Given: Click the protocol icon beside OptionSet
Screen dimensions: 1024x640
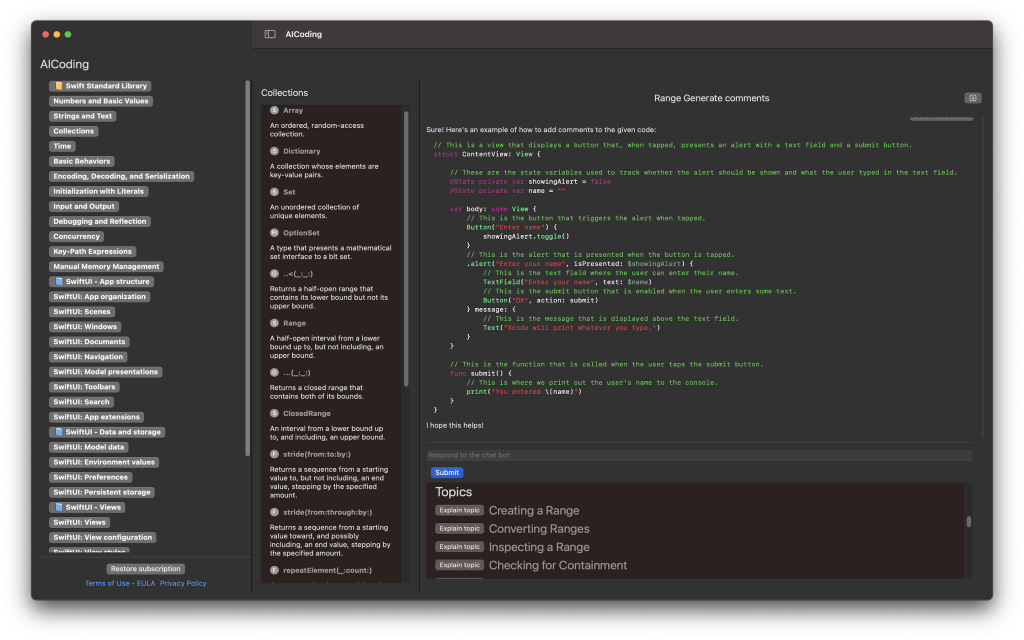Looking at the screenshot, I should pyautogui.click(x=274, y=232).
